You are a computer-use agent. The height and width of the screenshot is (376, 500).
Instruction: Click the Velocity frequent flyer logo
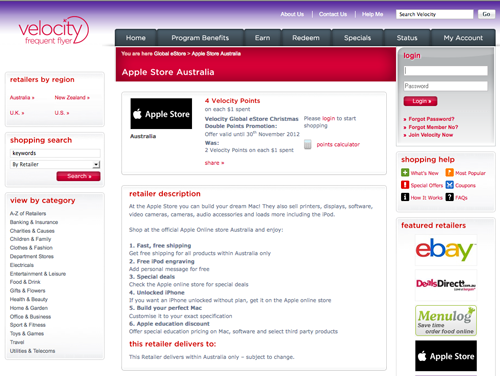[54, 31]
